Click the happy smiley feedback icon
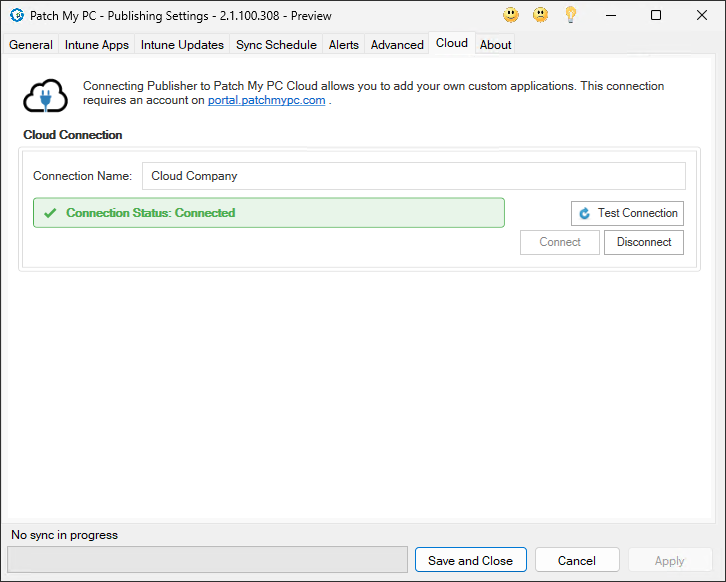The image size is (726, 582). click(x=511, y=15)
